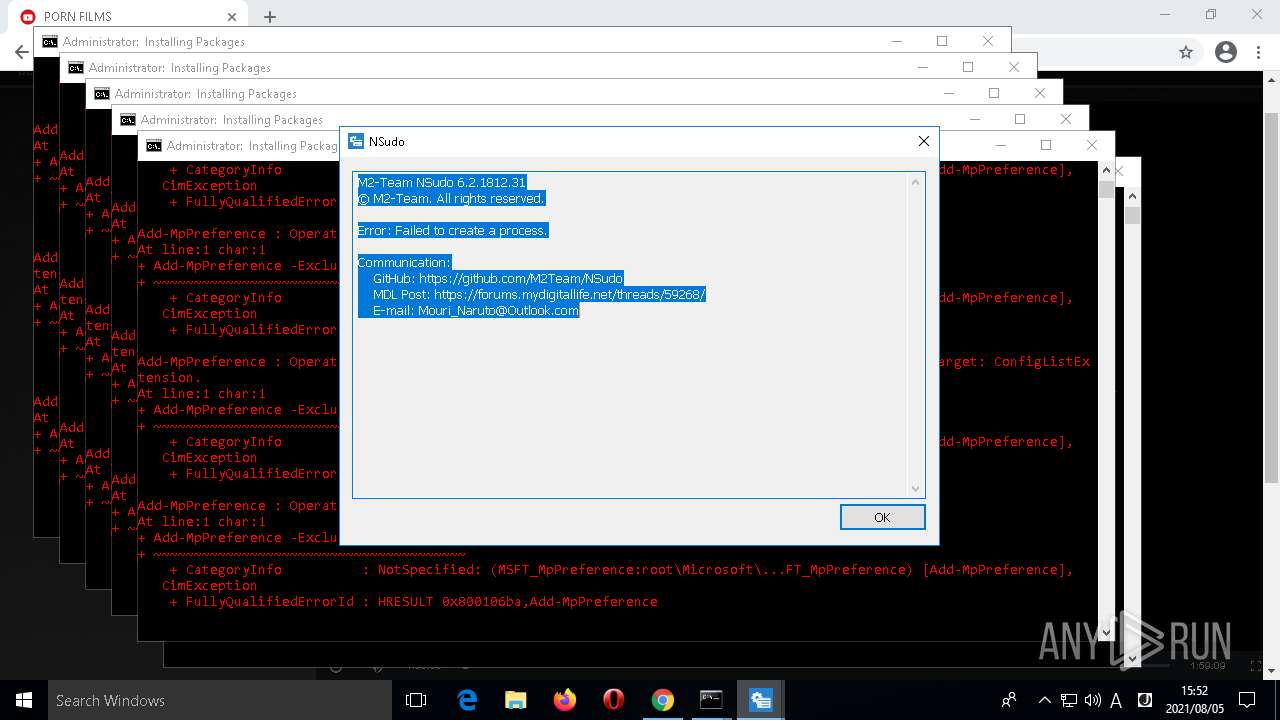1280x720 pixels.
Task: Open File Explorer from the taskbar
Action: (x=516, y=700)
